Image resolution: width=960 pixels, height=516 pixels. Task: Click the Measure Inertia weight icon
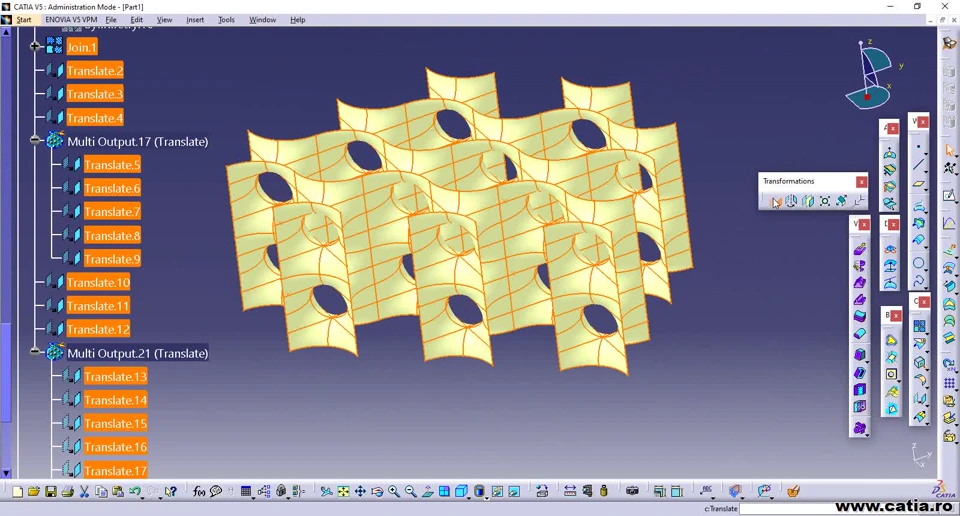click(604, 491)
